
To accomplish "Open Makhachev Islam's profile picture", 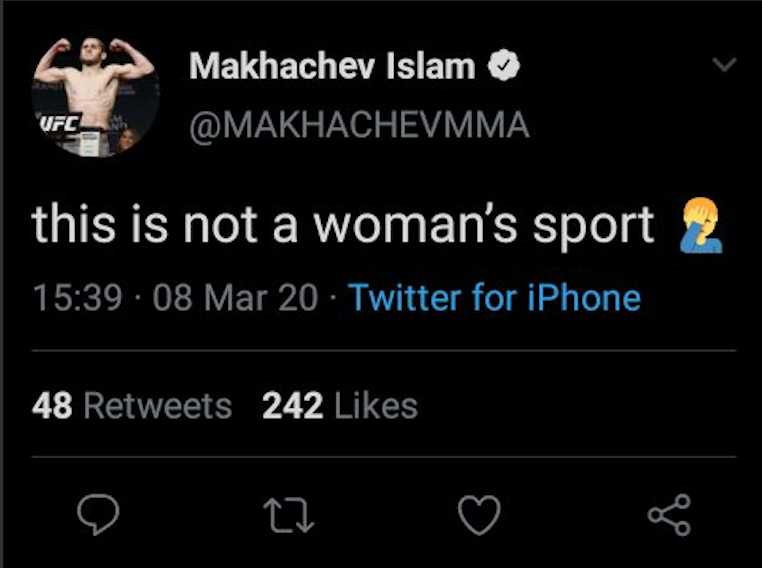I will click(95, 97).
